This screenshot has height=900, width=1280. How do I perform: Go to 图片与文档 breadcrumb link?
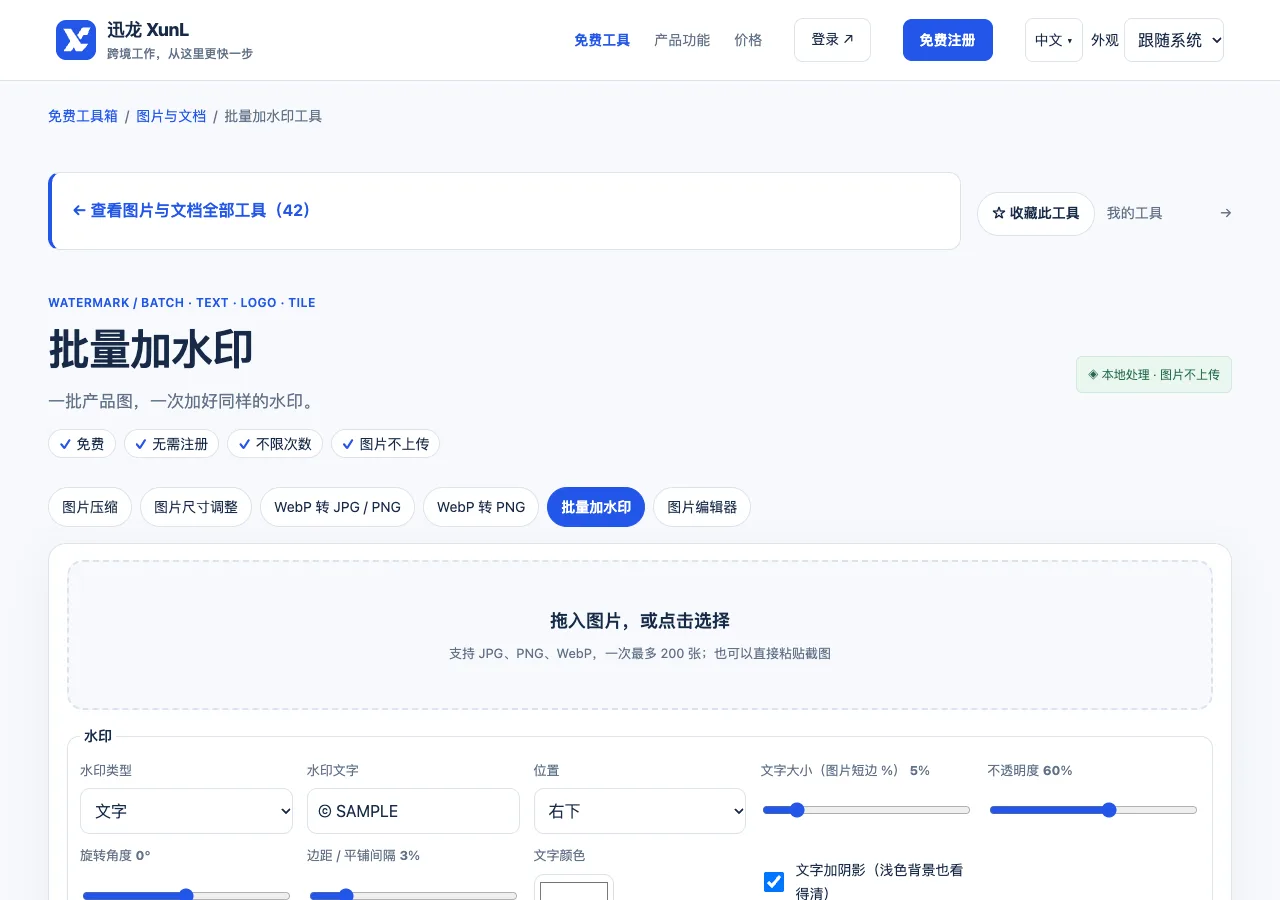pyautogui.click(x=171, y=116)
